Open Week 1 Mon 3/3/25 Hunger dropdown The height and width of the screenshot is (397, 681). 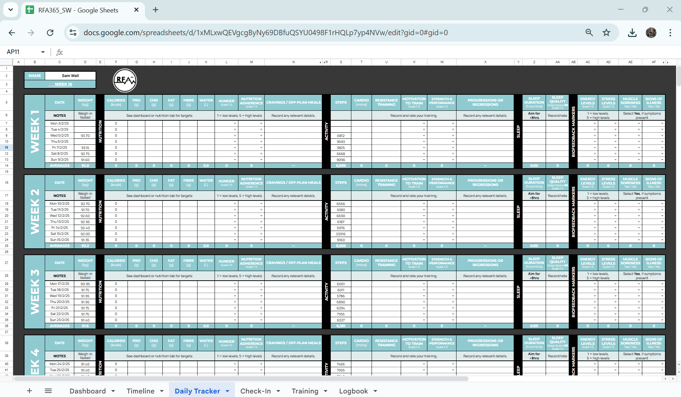point(235,124)
